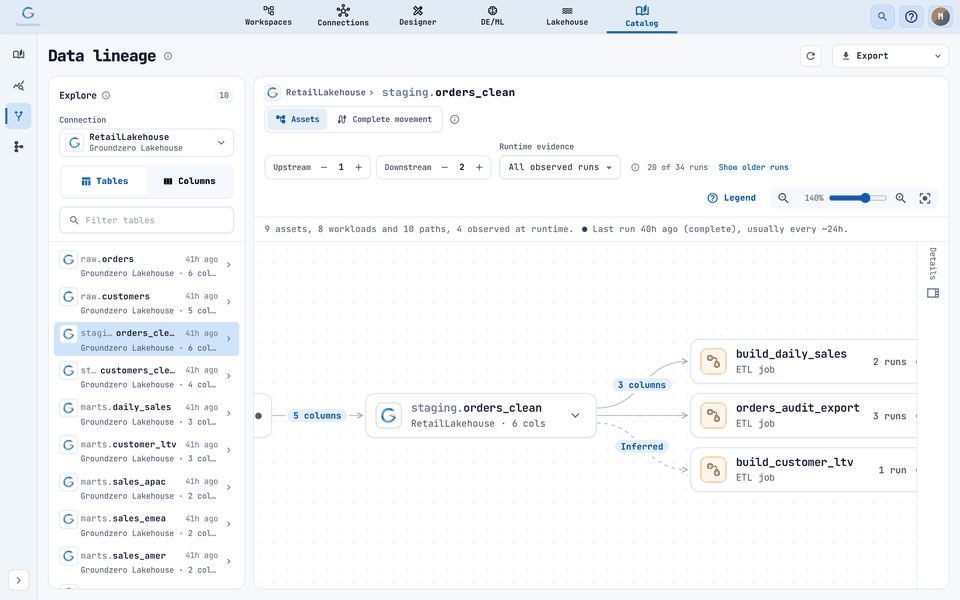Click the fit-to-screen graph icon
The image size is (960, 600).
[925, 198]
